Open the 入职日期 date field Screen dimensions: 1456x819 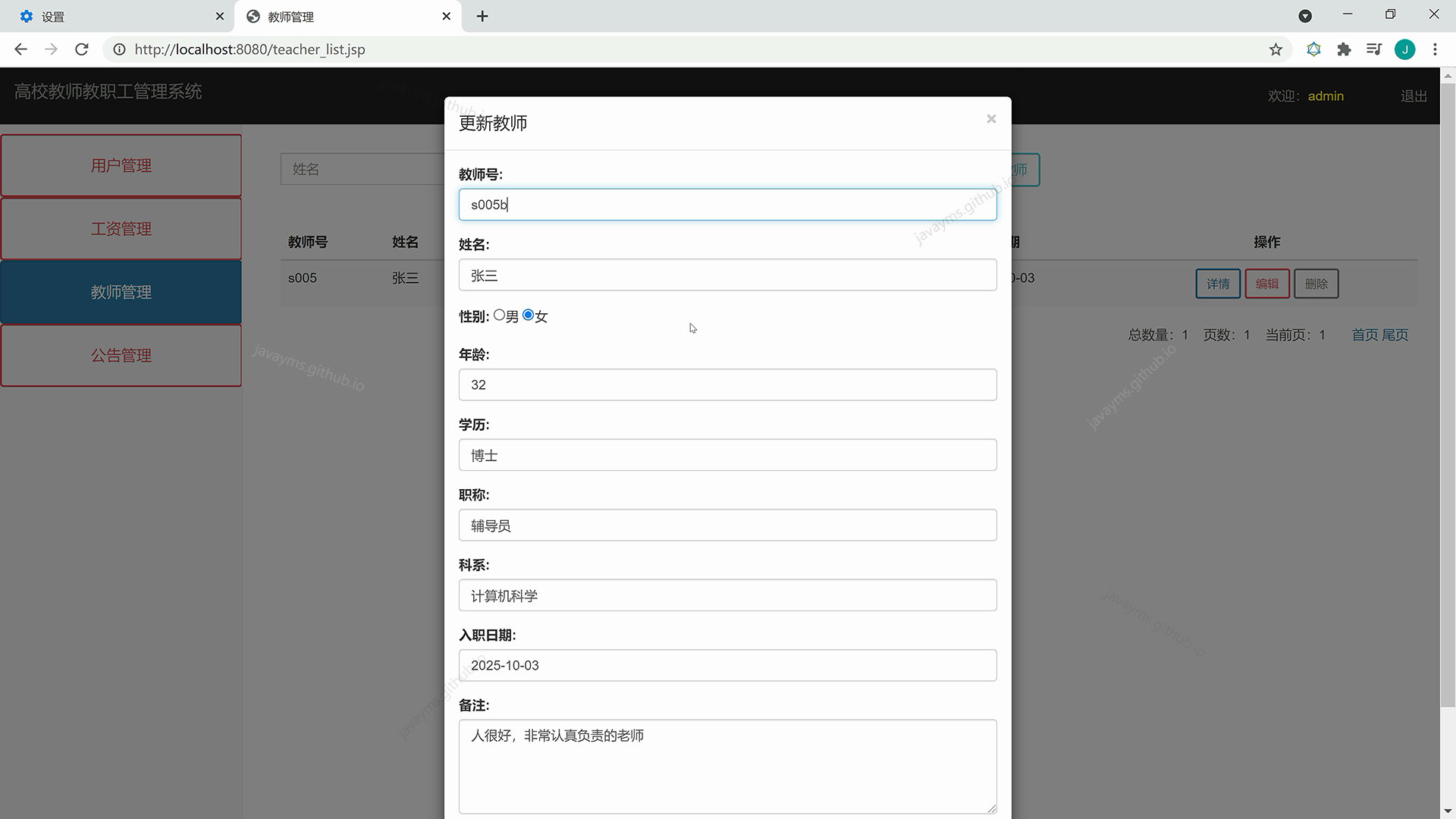(727, 665)
